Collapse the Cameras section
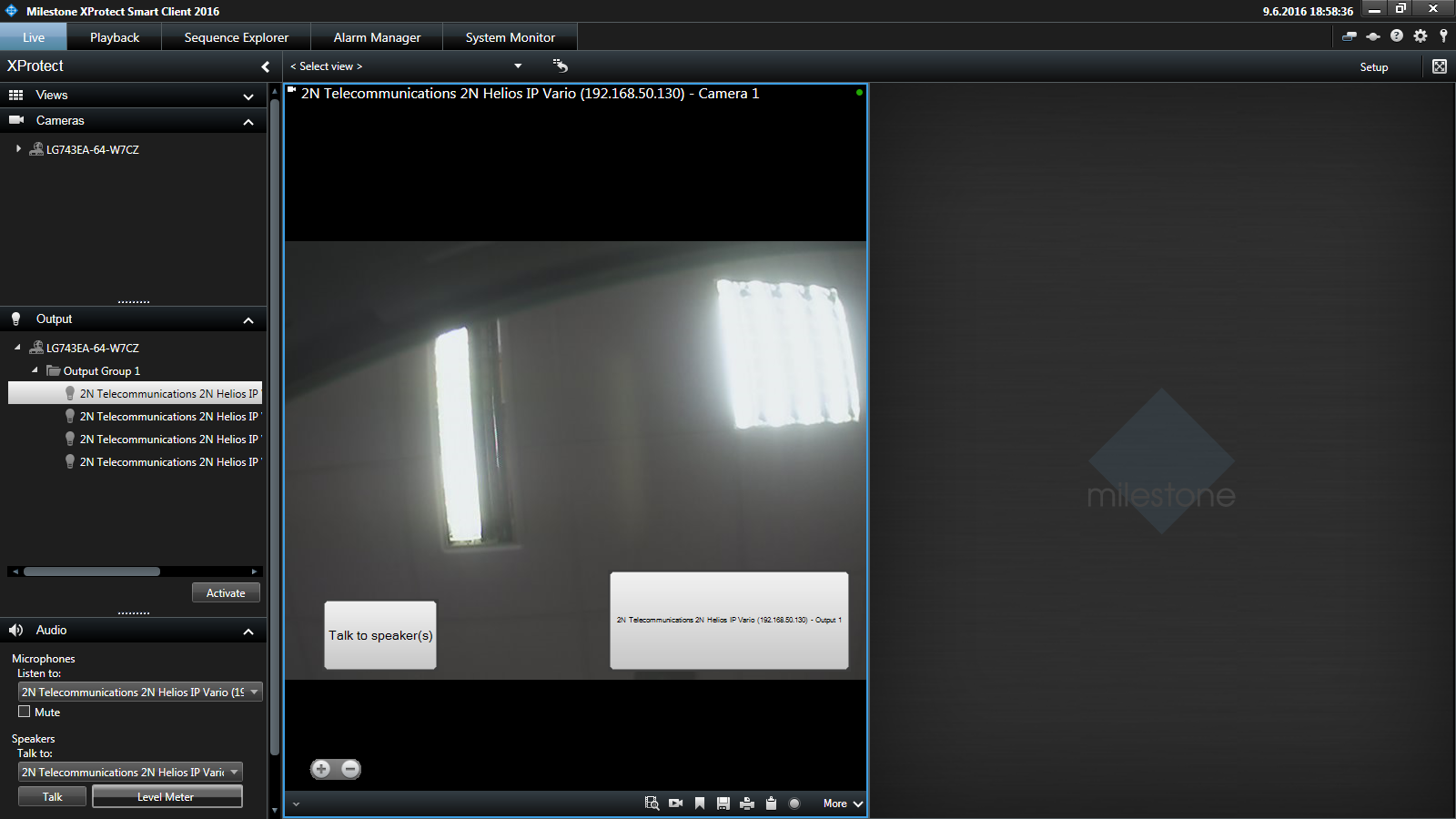Screen dimensions: 1456x819 tap(248, 121)
